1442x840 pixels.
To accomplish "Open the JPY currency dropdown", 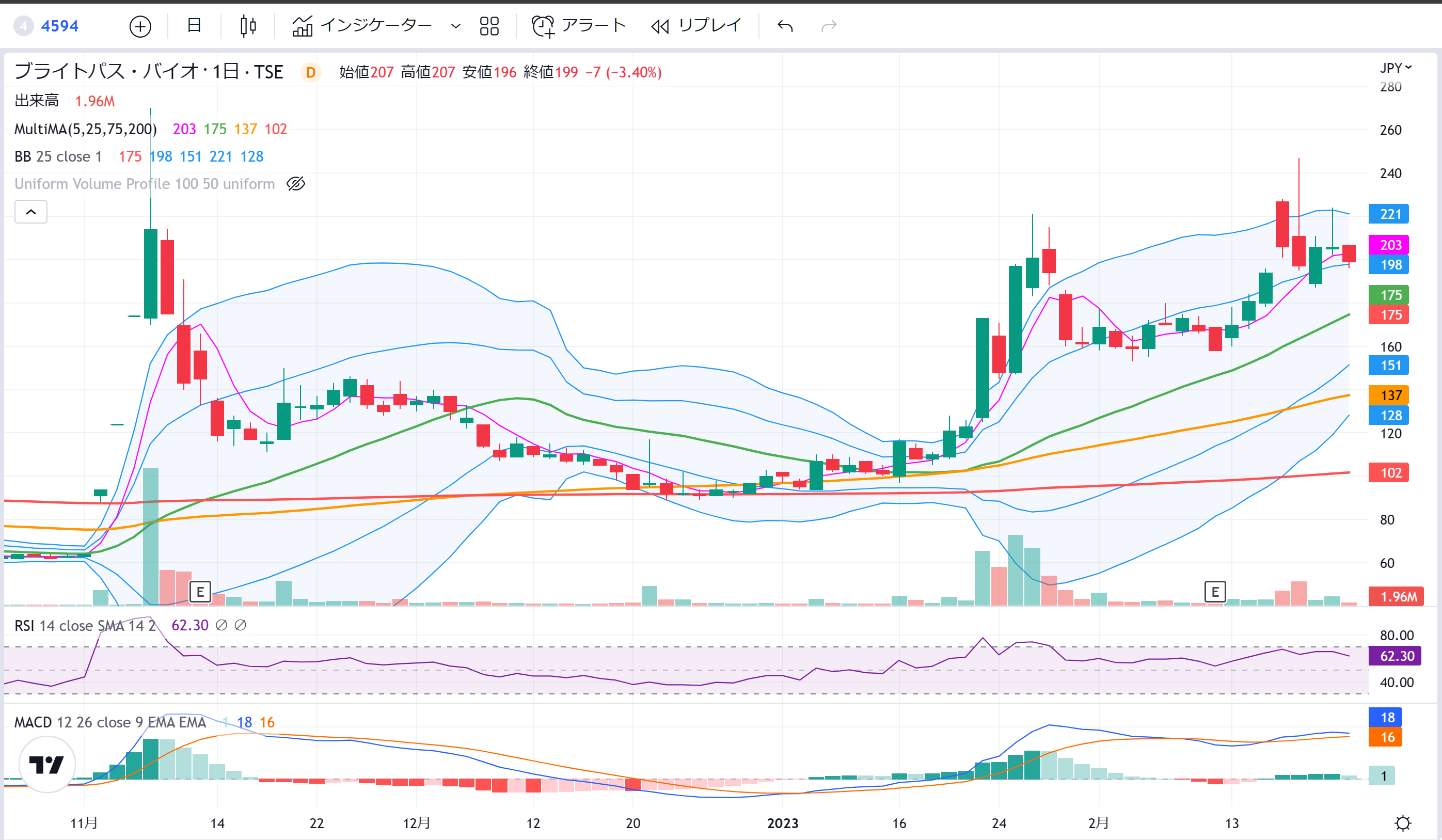I will tap(1396, 68).
